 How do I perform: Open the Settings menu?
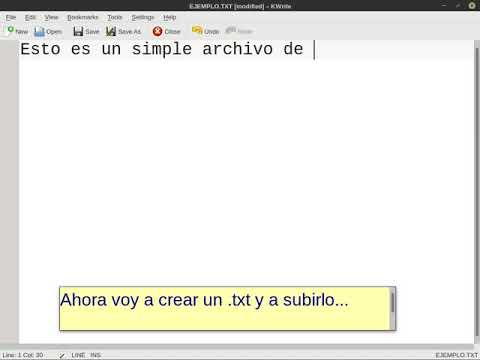pyautogui.click(x=143, y=17)
